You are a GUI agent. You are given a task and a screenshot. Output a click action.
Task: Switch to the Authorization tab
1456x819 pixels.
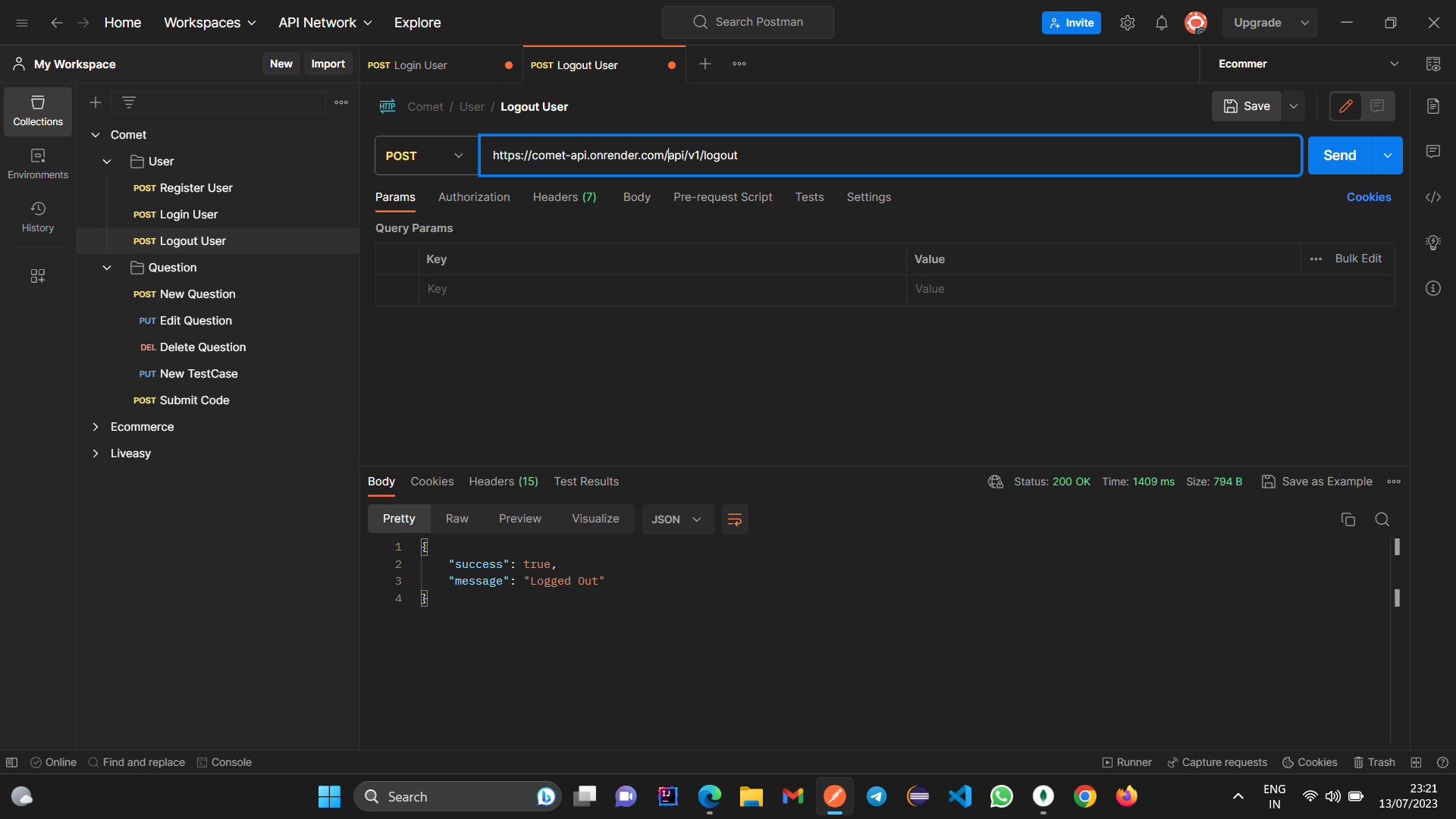pyautogui.click(x=473, y=196)
